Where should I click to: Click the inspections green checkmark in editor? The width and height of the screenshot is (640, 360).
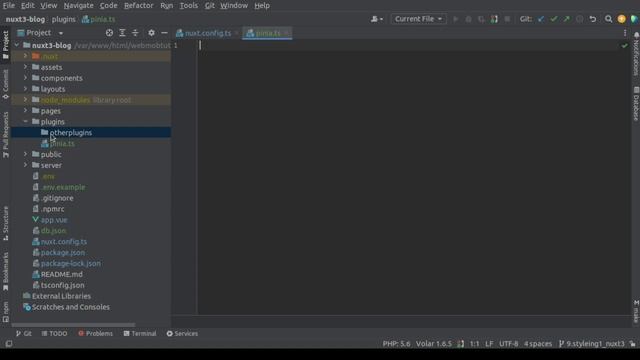point(624,46)
